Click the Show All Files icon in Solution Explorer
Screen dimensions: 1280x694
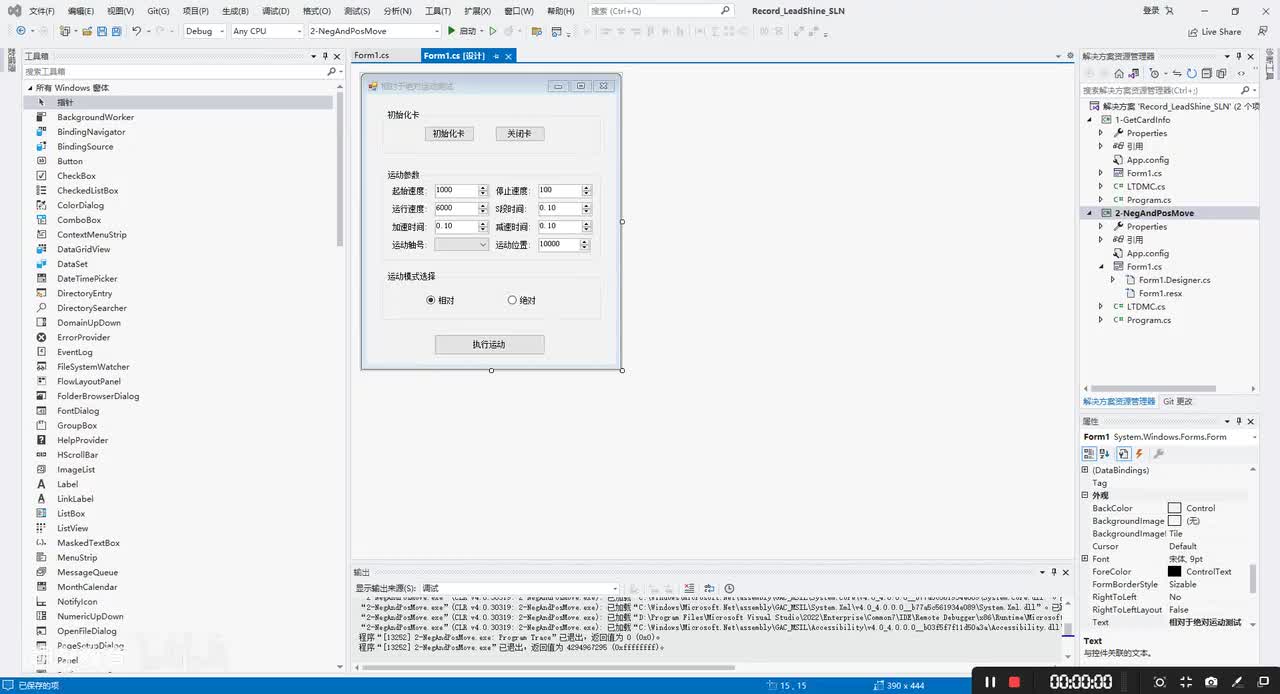[1222, 73]
